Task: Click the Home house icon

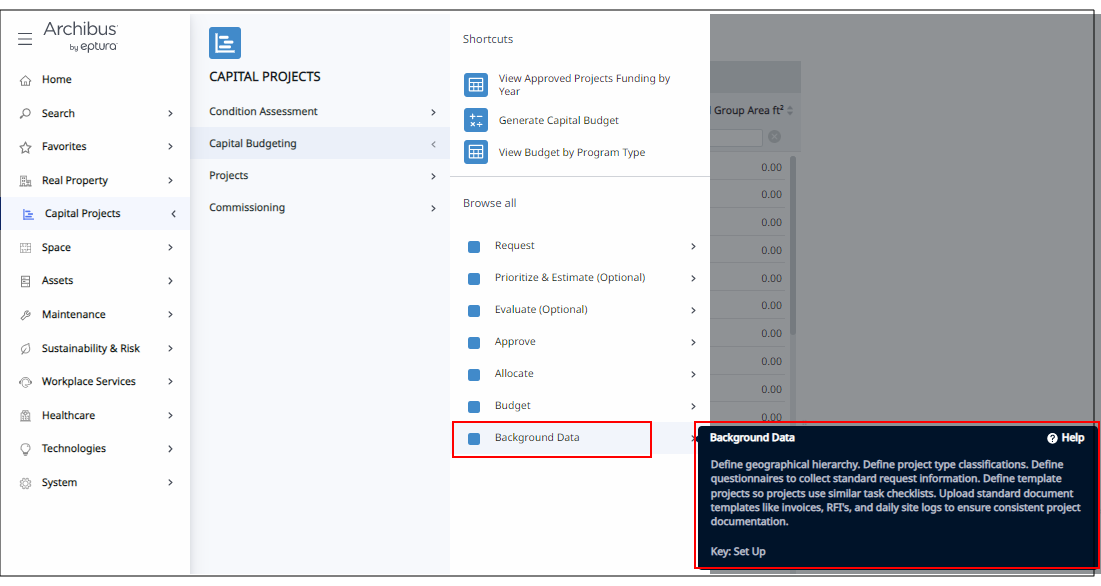Action: click(x=25, y=80)
